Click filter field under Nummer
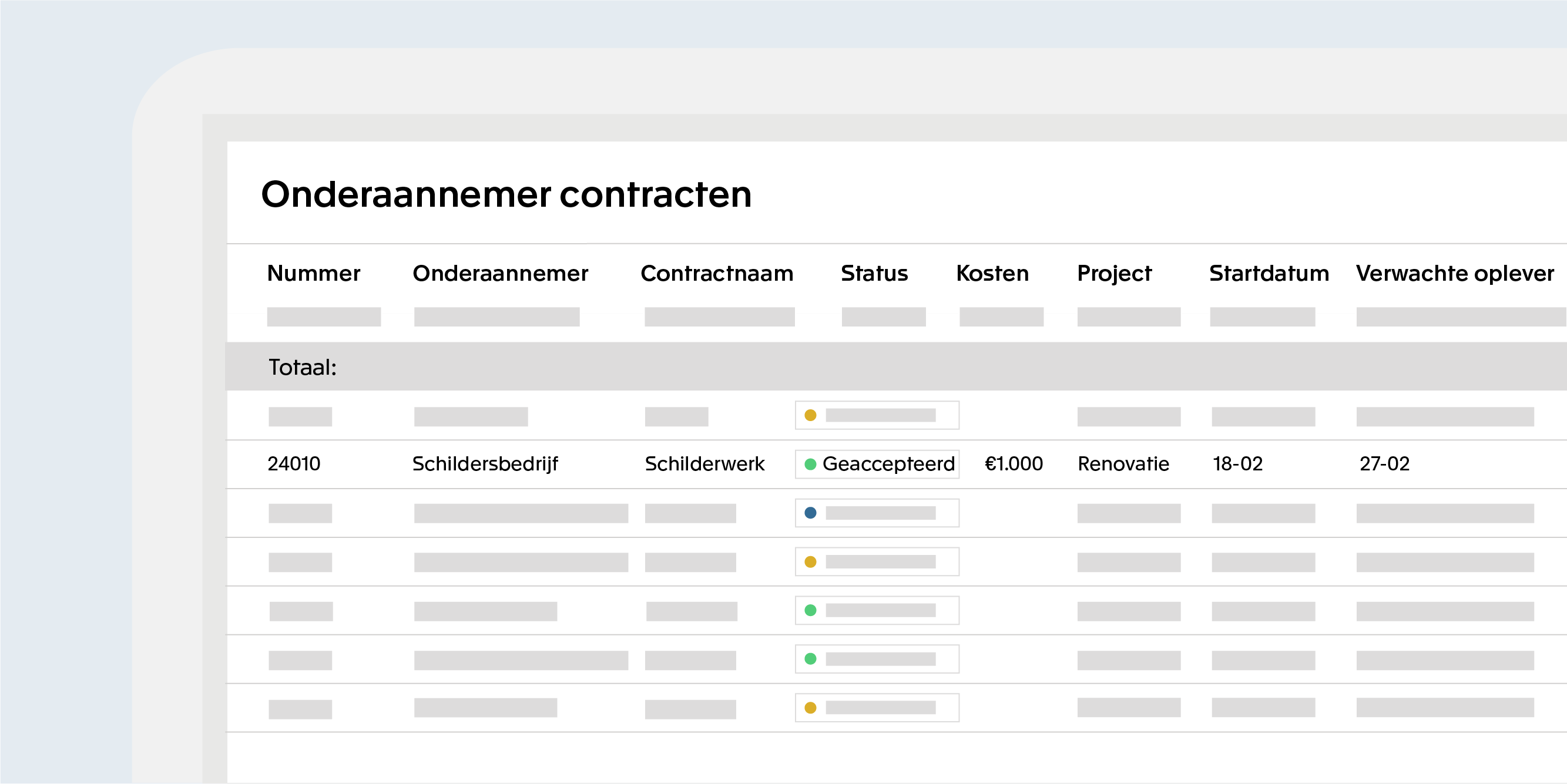Image resolution: width=1567 pixels, height=784 pixels. 324,317
